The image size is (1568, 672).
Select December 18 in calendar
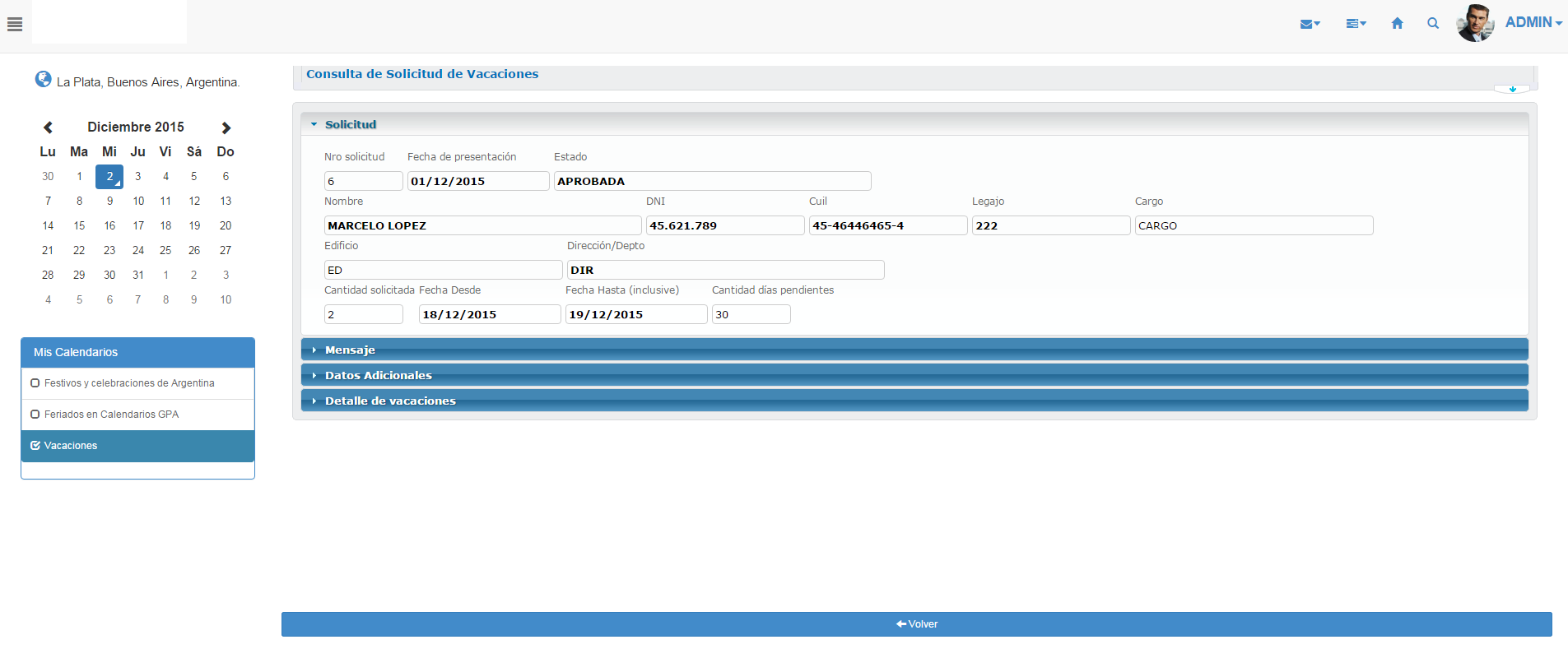tap(165, 225)
